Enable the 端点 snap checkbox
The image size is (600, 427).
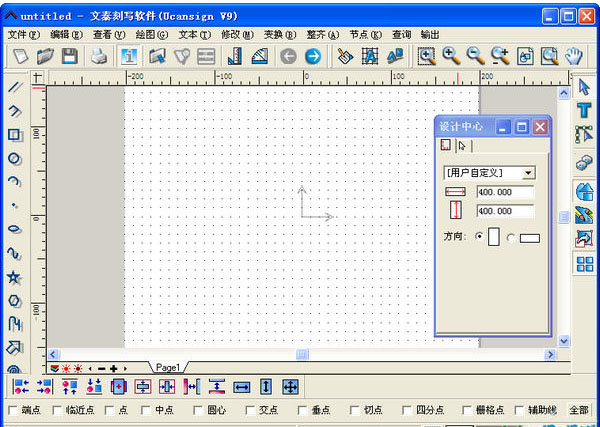13,410
